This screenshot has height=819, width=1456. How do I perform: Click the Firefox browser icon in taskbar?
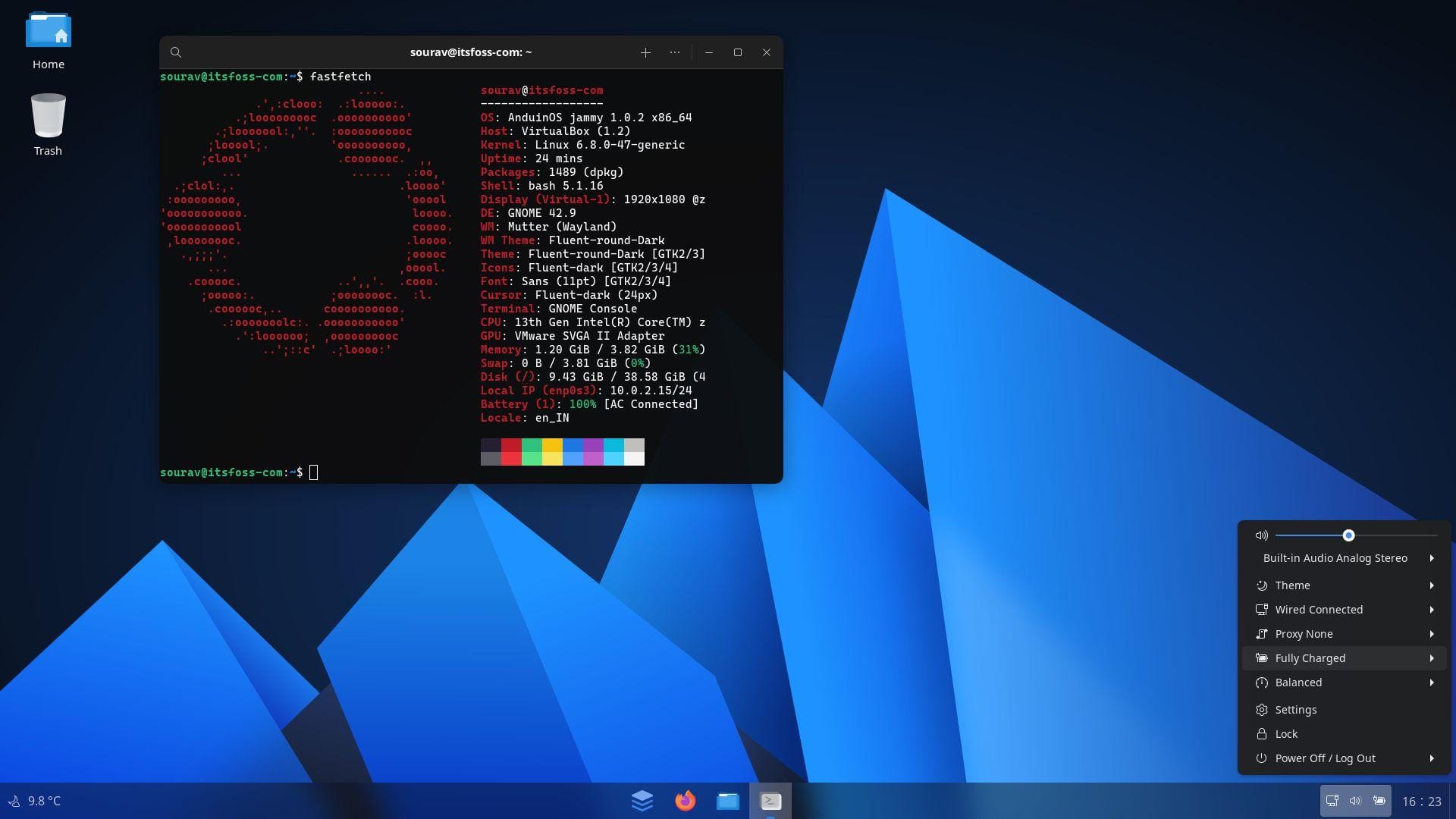(685, 800)
